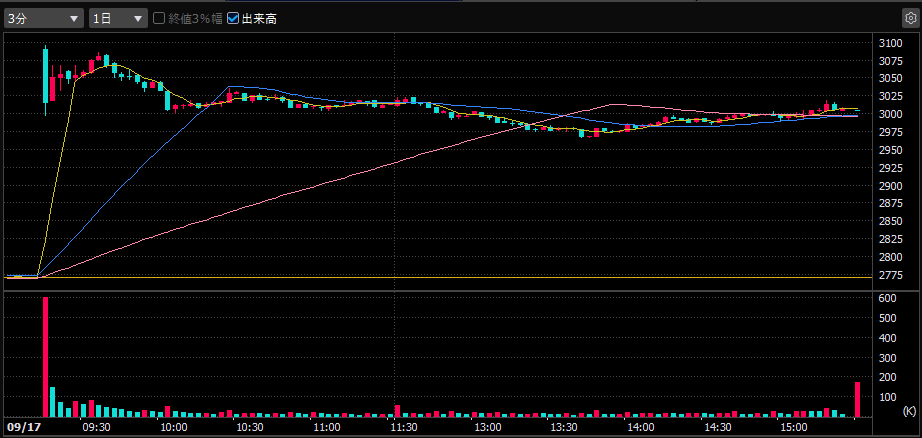Enable the 終値3%幅 checkbox
The image size is (922, 438).
[x=159, y=18]
